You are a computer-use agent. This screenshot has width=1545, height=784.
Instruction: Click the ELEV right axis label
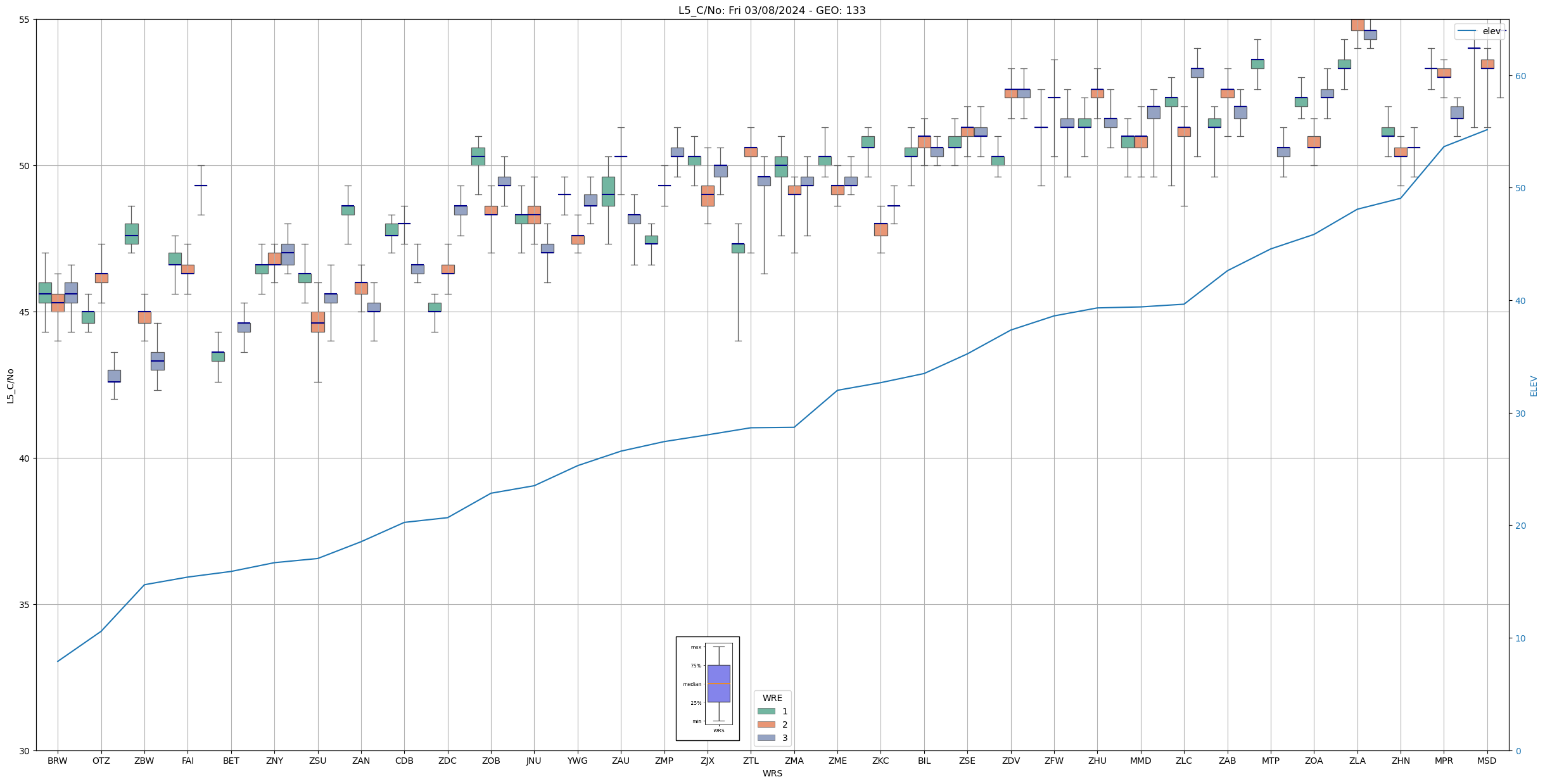tap(1534, 386)
